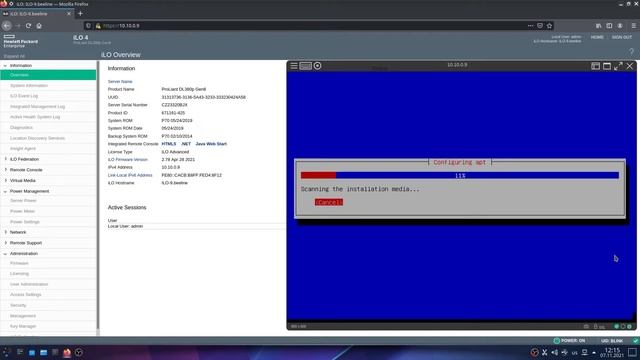Expand the iLO Federation section
This screenshot has width=640, height=360.
(x=5, y=159)
